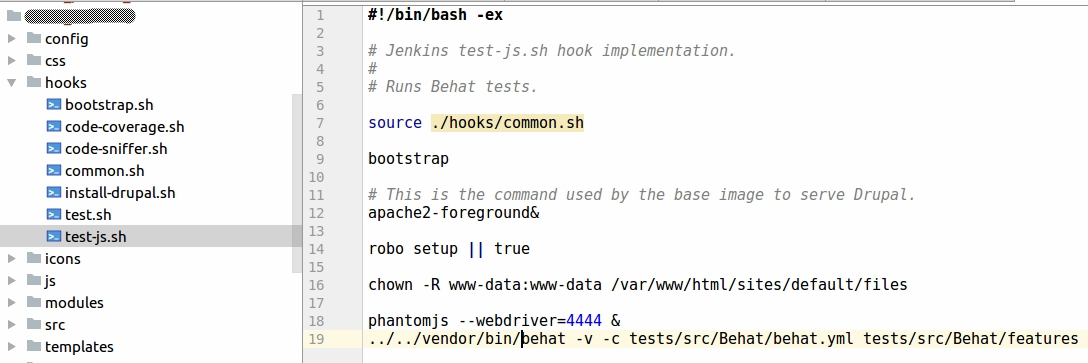Screen dimensions: 1088x363
Task: Open the src folder entry
Action: [x=55, y=324]
